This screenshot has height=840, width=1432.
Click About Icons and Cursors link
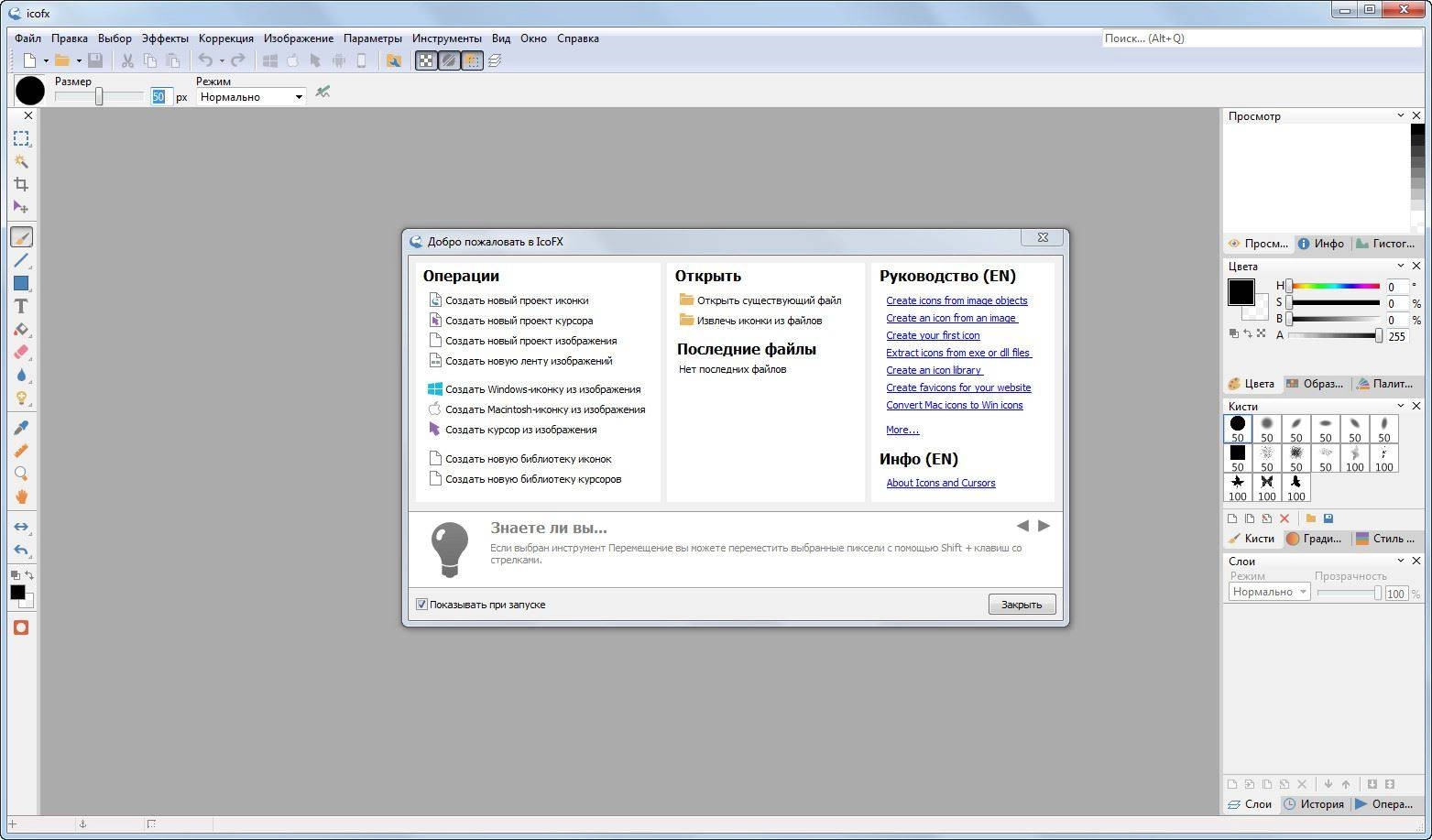(x=940, y=483)
